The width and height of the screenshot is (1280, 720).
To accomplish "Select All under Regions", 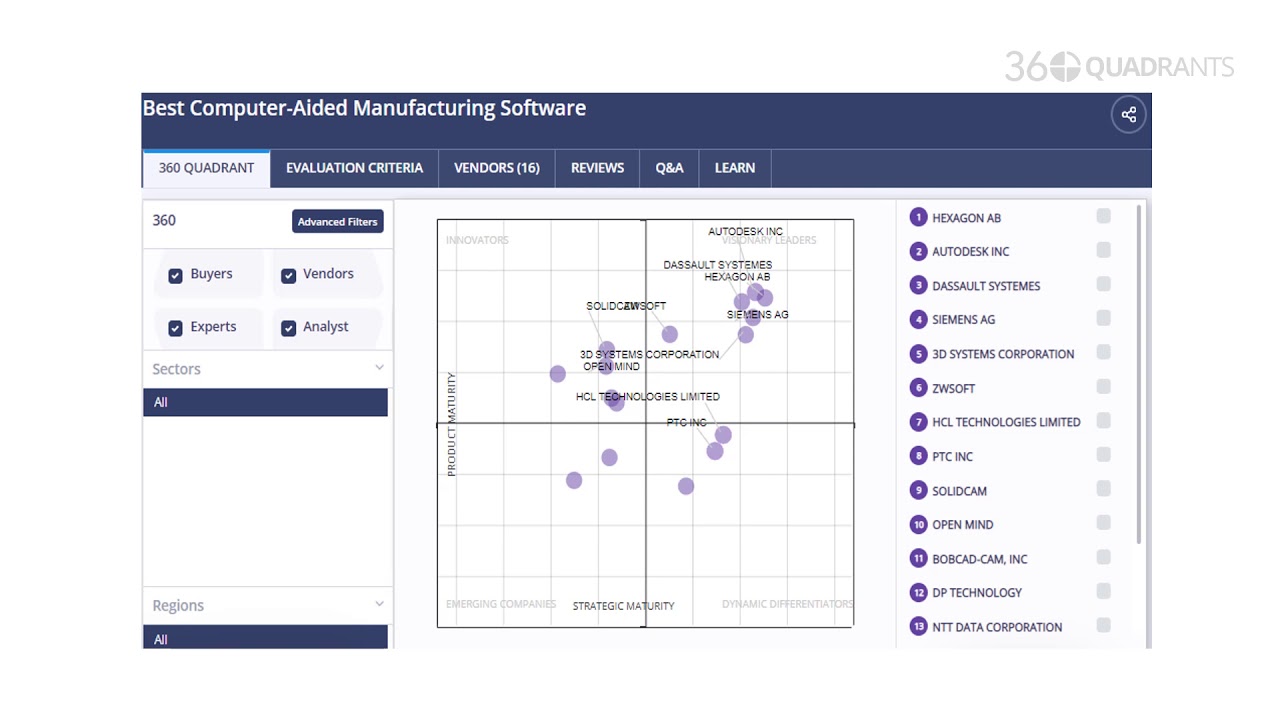I will click(265, 638).
